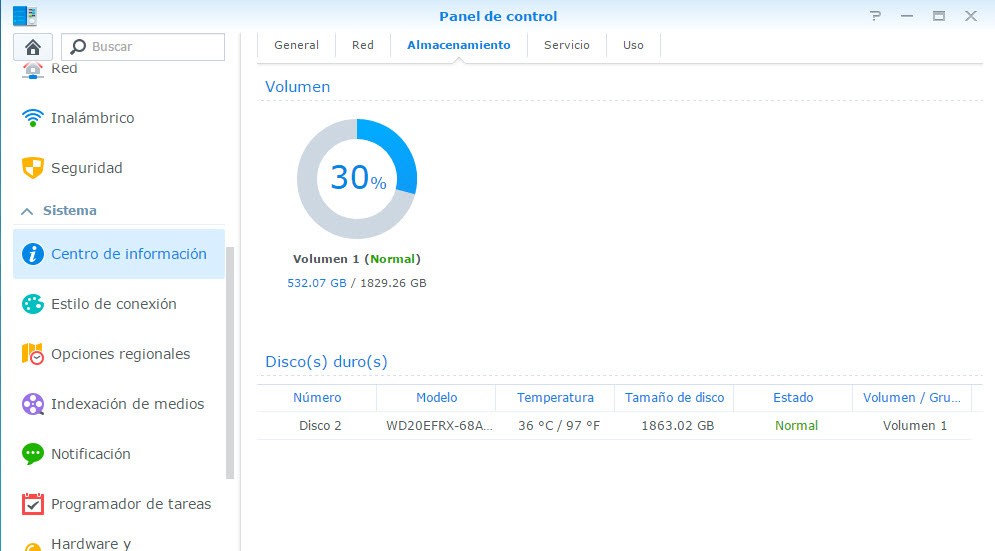Select the Servicio tab
The image size is (995, 551).
(566, 45)
